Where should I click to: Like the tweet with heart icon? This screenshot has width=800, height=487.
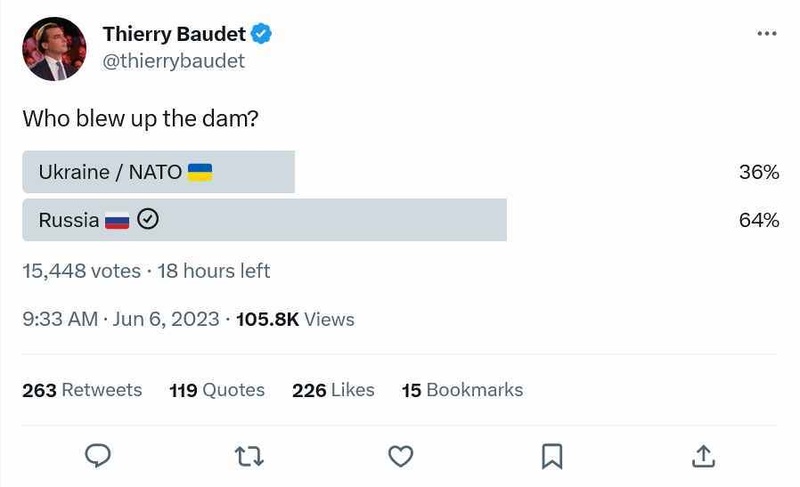click(400, 456)
